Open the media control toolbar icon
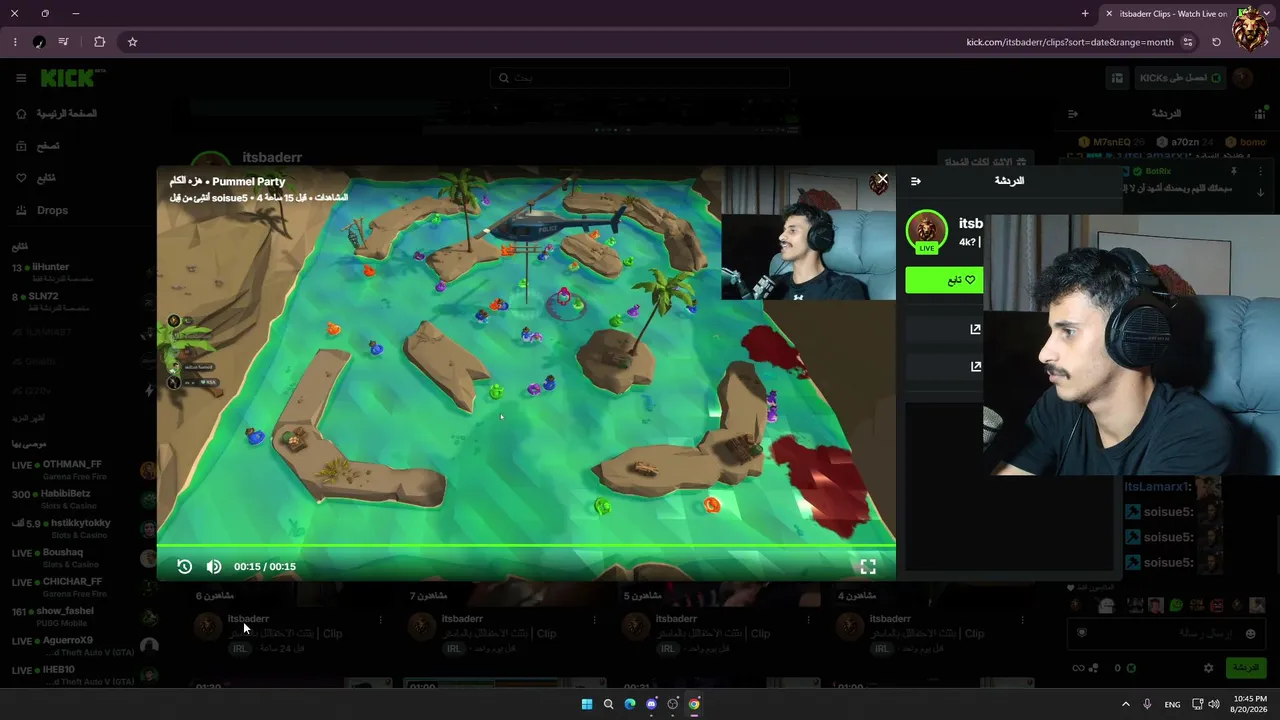Image resolution: width=1280 pixels, height=720 pixels. [x=63, y=42]
